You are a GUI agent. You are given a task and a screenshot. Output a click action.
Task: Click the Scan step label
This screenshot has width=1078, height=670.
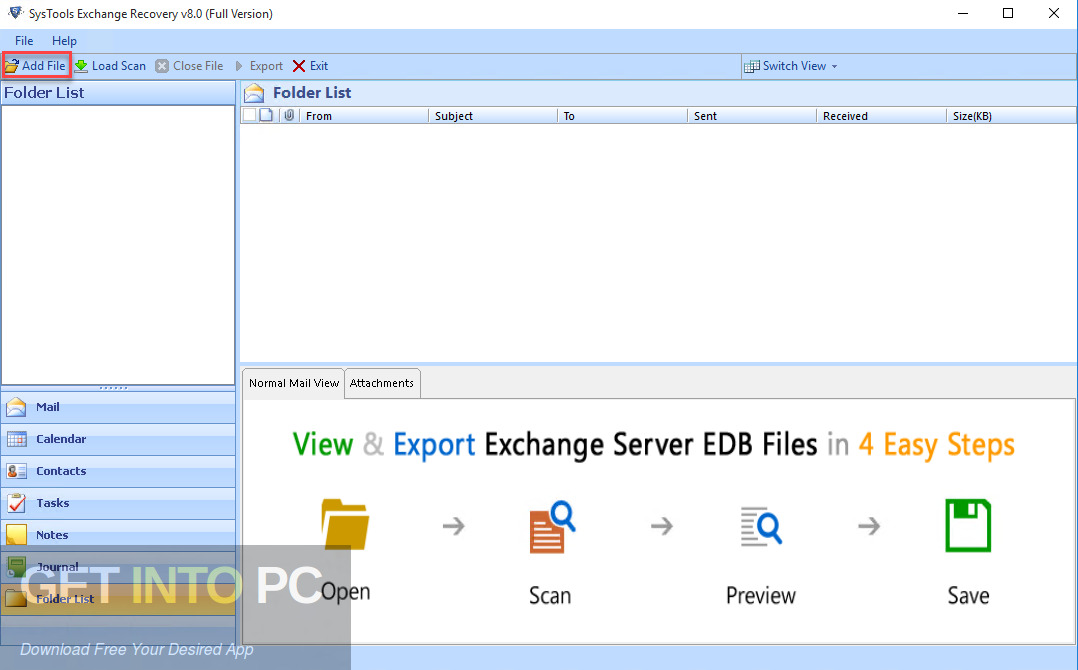[550, 595]
